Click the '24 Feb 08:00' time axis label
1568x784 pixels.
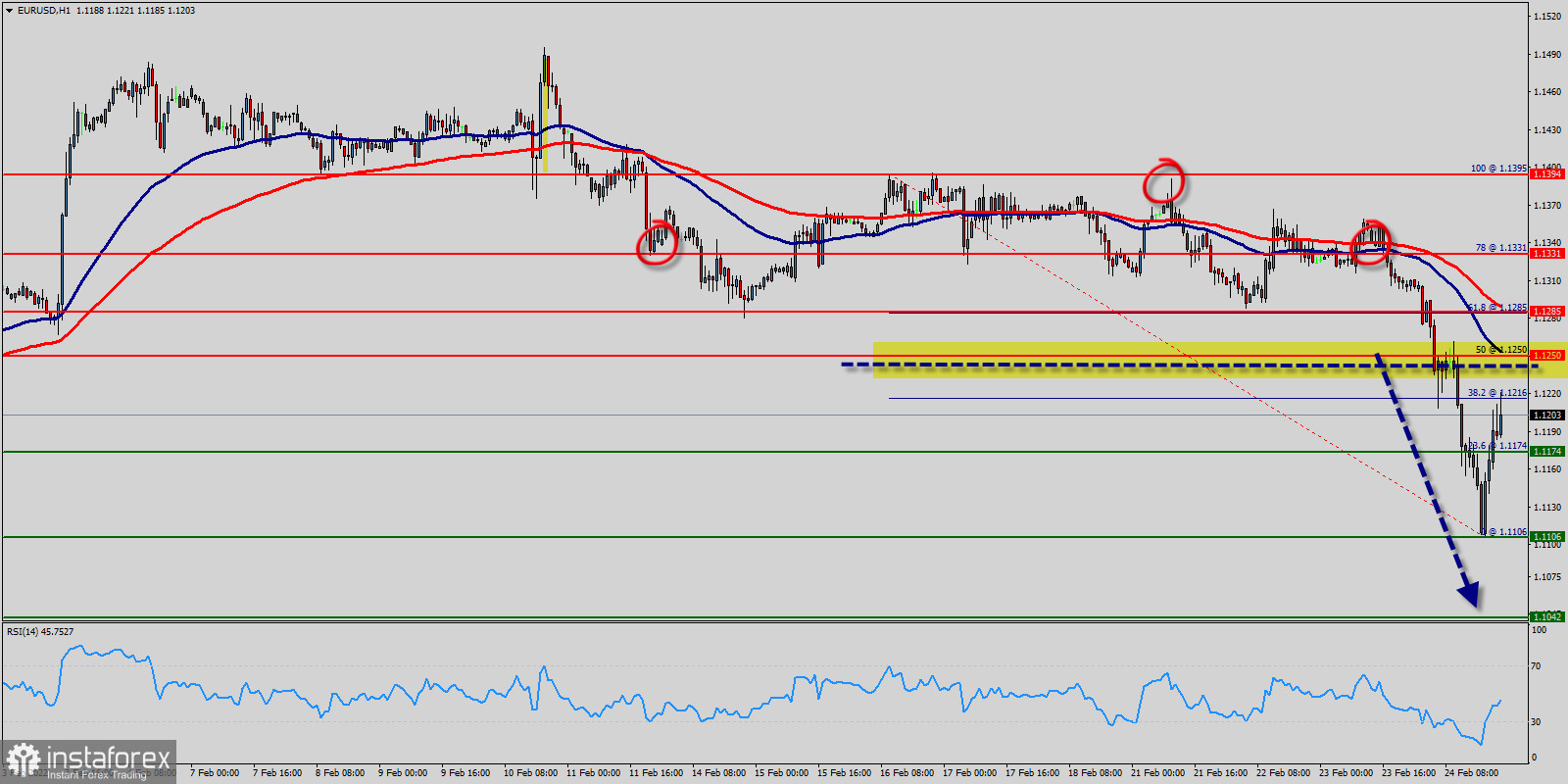tap(1471, 773)
